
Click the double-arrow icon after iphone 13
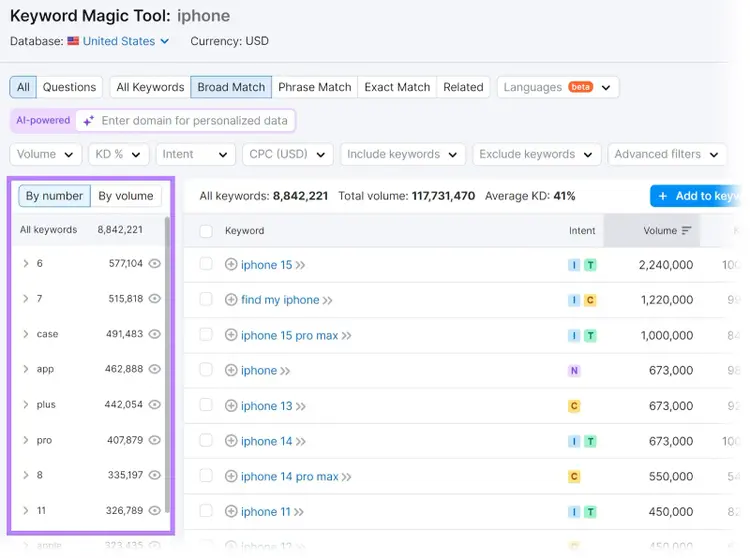(300, 406)
